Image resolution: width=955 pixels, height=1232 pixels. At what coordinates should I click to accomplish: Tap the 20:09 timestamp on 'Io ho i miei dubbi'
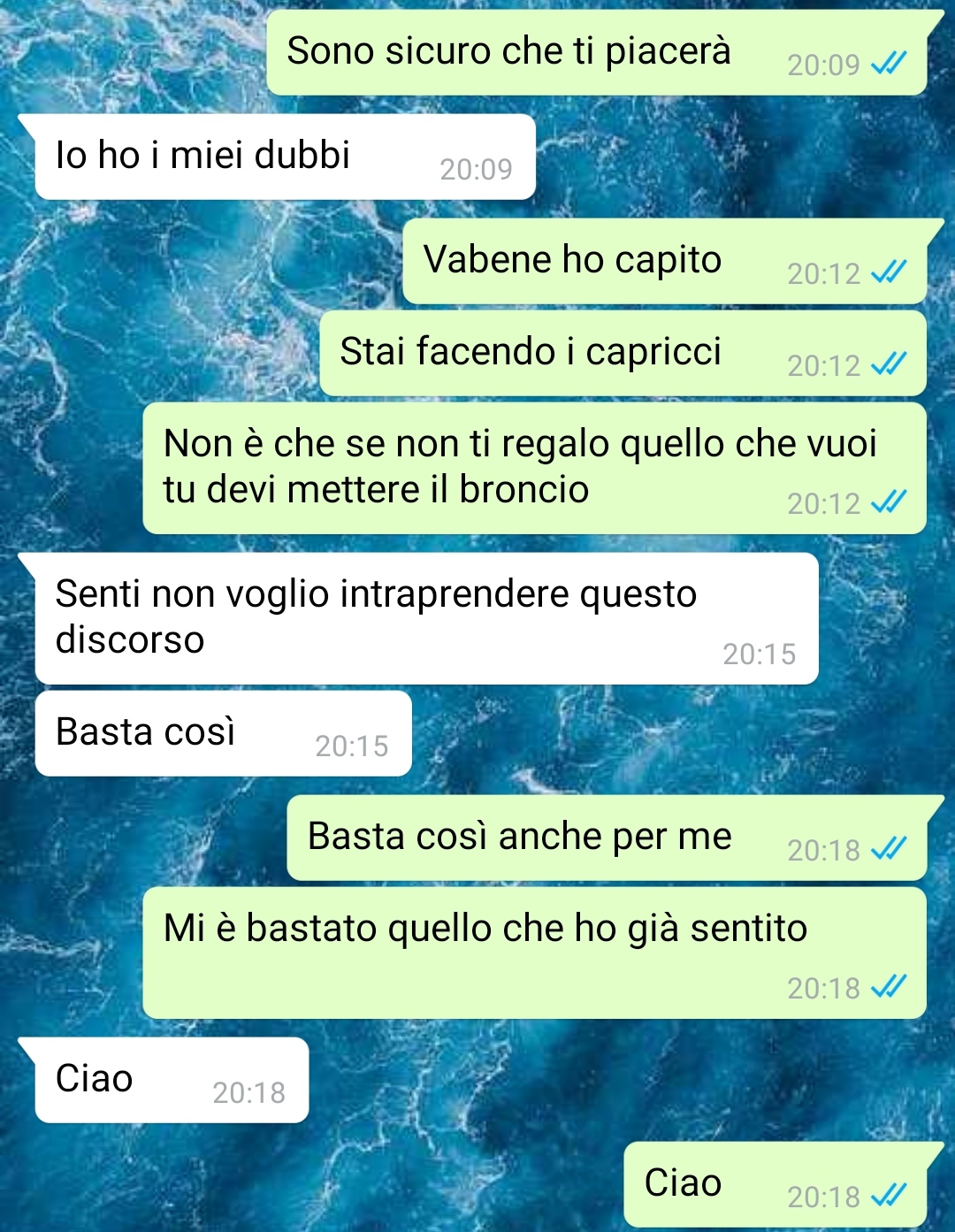click(477, 169)
